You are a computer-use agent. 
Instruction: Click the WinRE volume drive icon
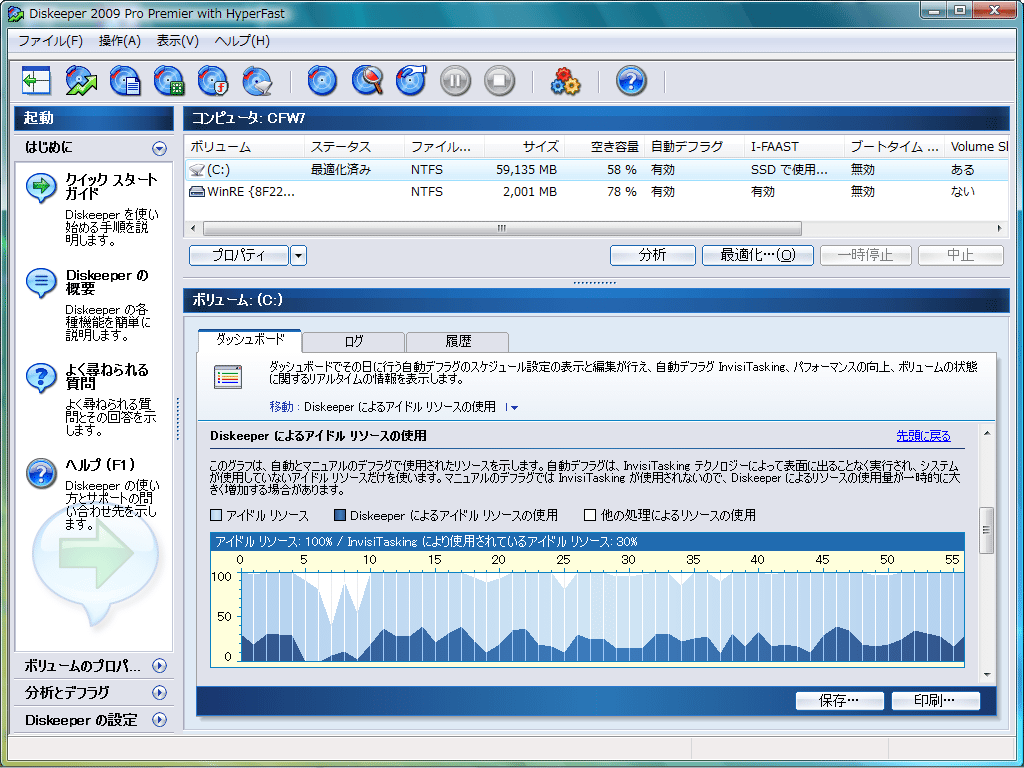pos(197,192)
